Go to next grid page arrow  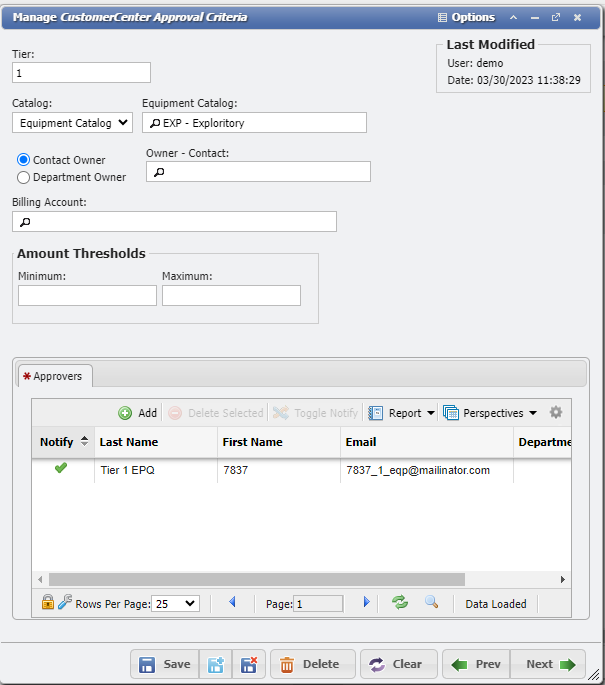click(366, 603)
